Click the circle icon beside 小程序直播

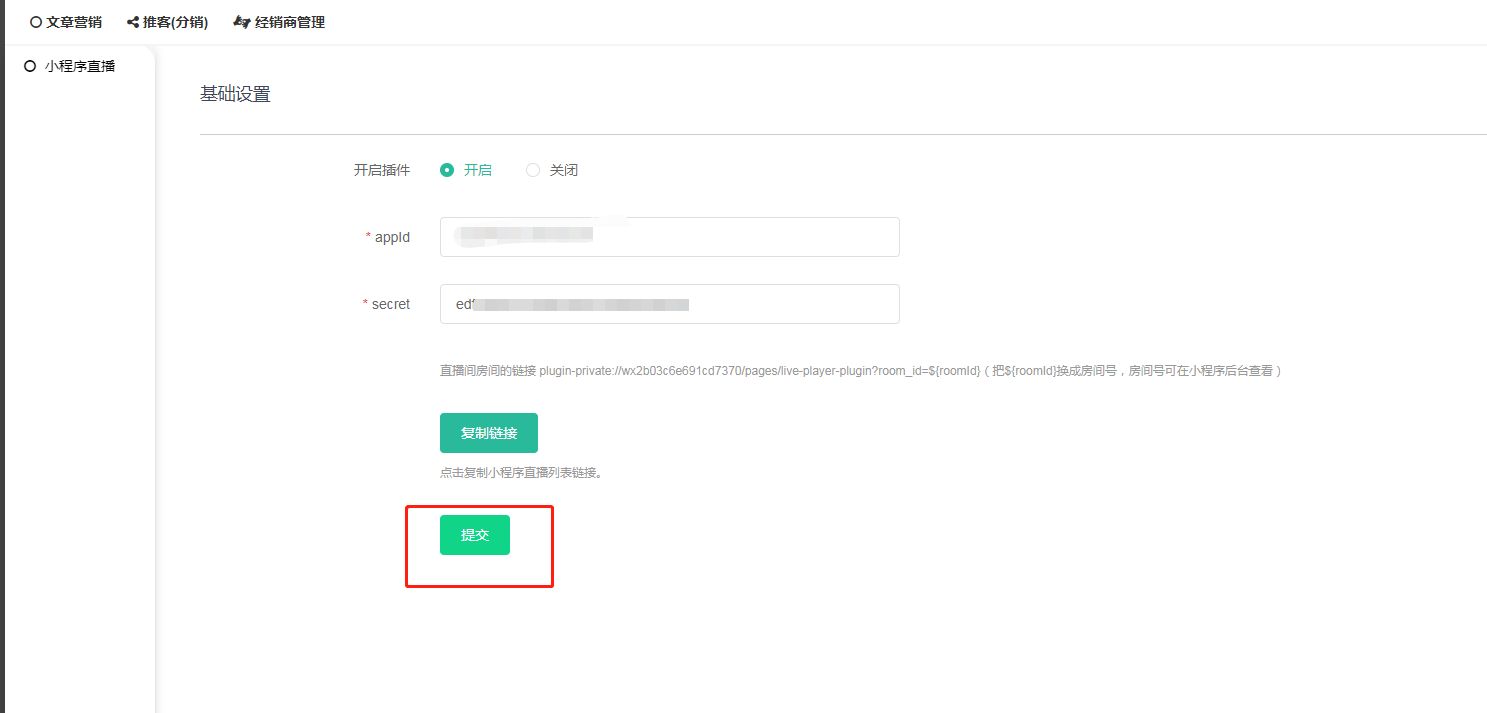(x=30, y=67)
